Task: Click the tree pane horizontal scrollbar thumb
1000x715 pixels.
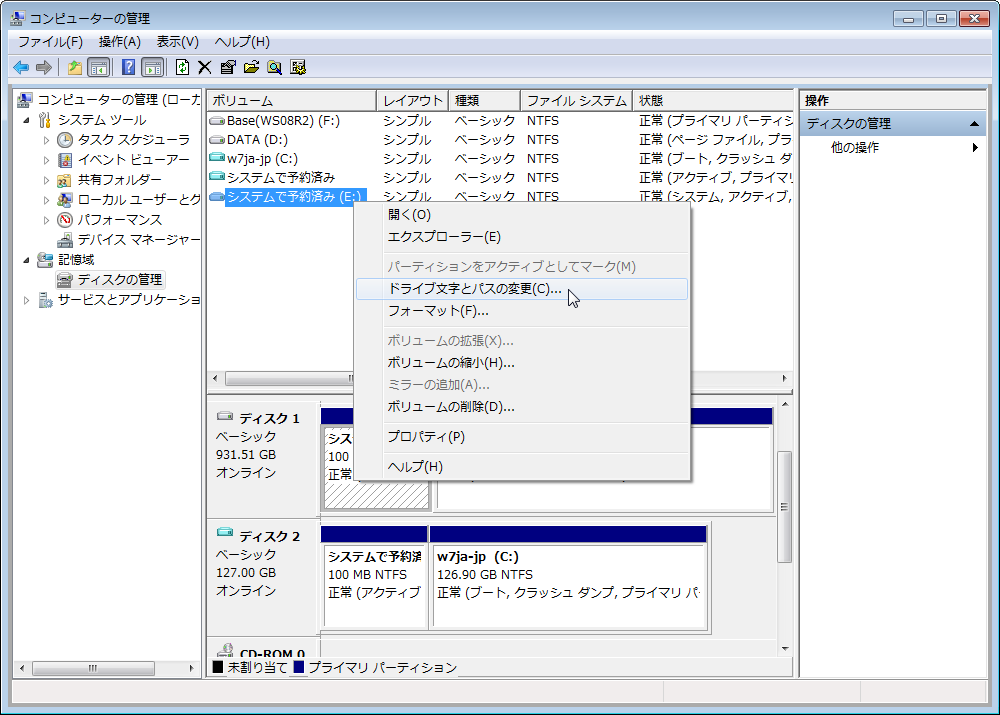Action: [93, 668]
